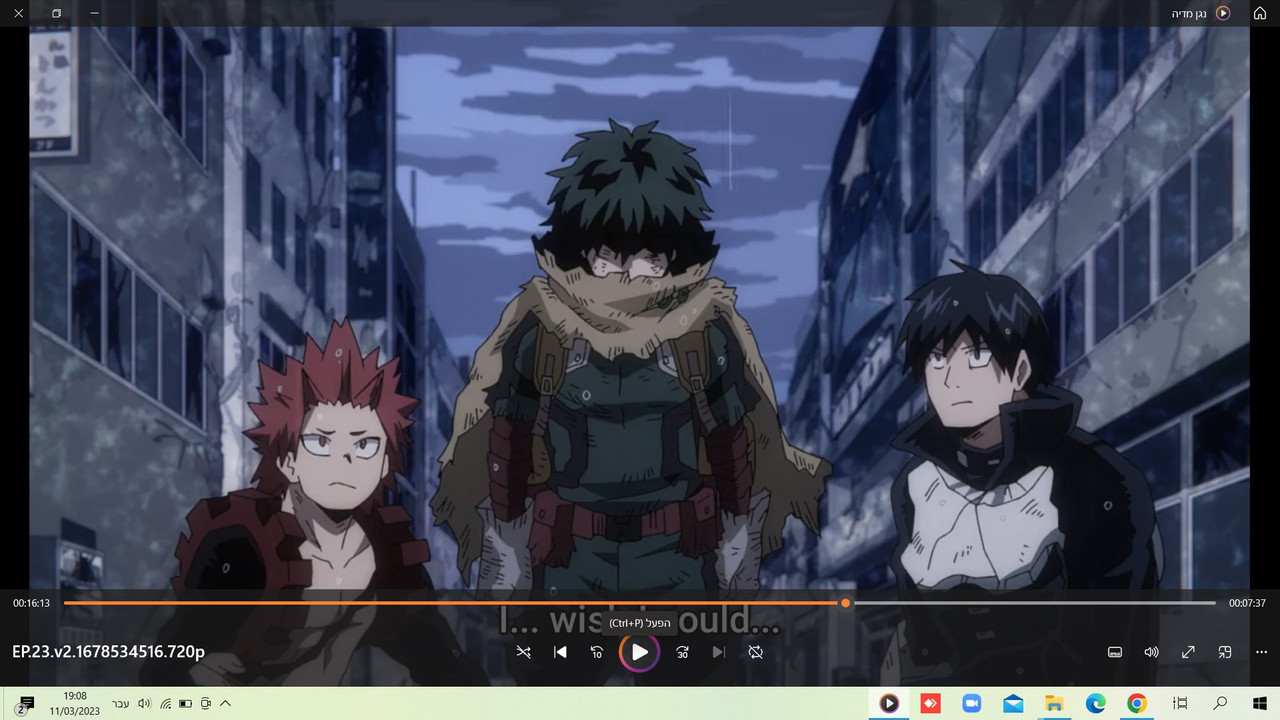Screen dimensions: 1280x720
Task: Restore down the Media Player window
Action: coord(56,13)
